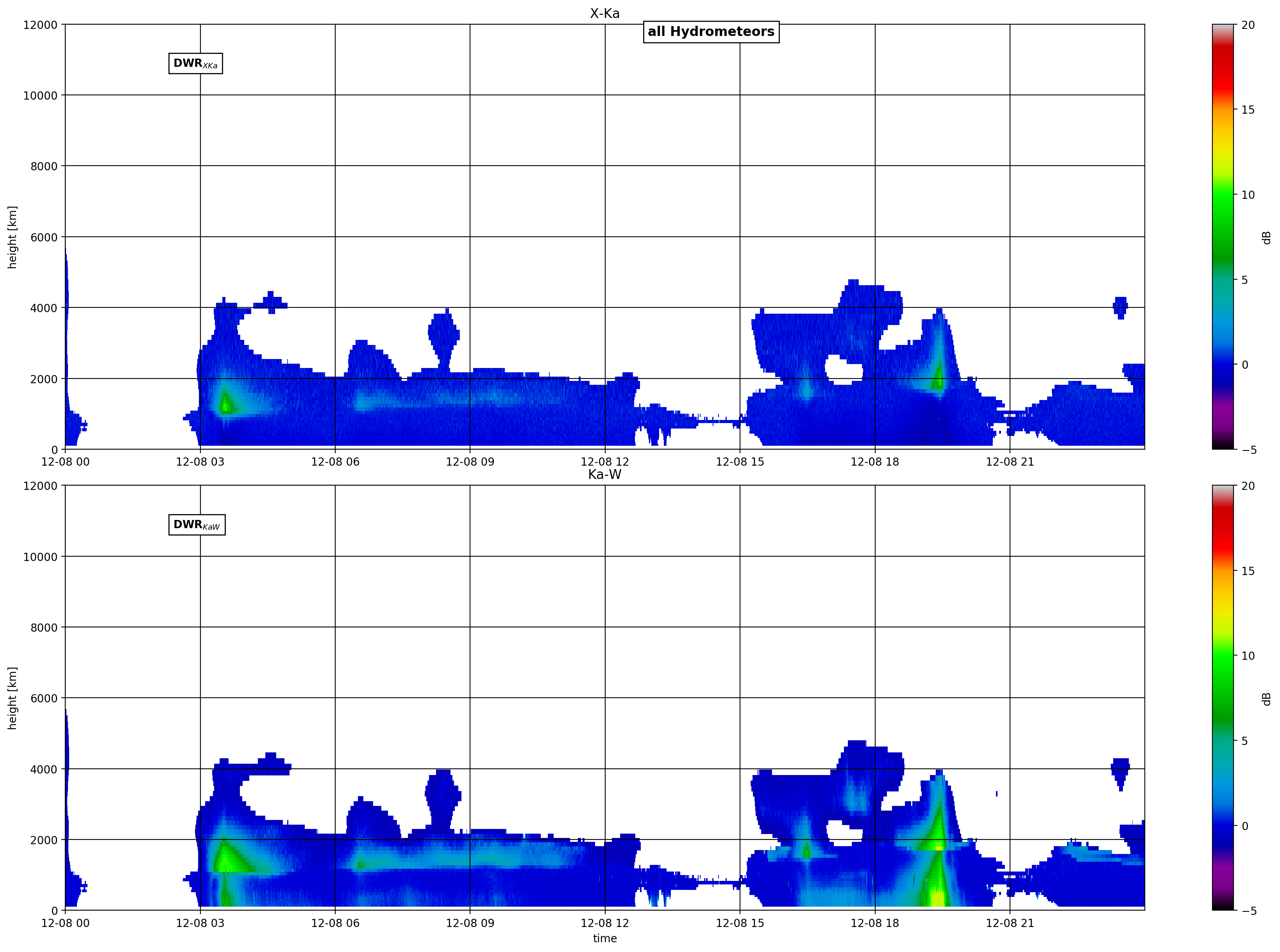The image size is (1280, 952).
Task: Click the "10000" height tick on the Ka-W plot
Action: click(x=40, y=557)
